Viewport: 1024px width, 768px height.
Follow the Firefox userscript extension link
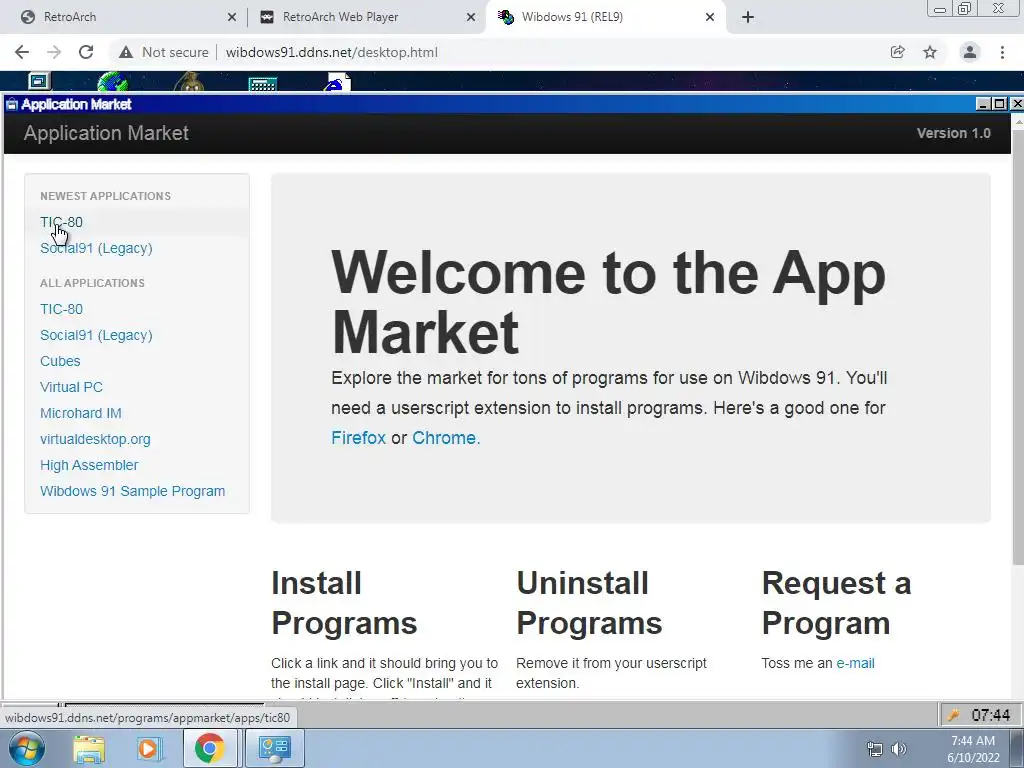(359, 438)
